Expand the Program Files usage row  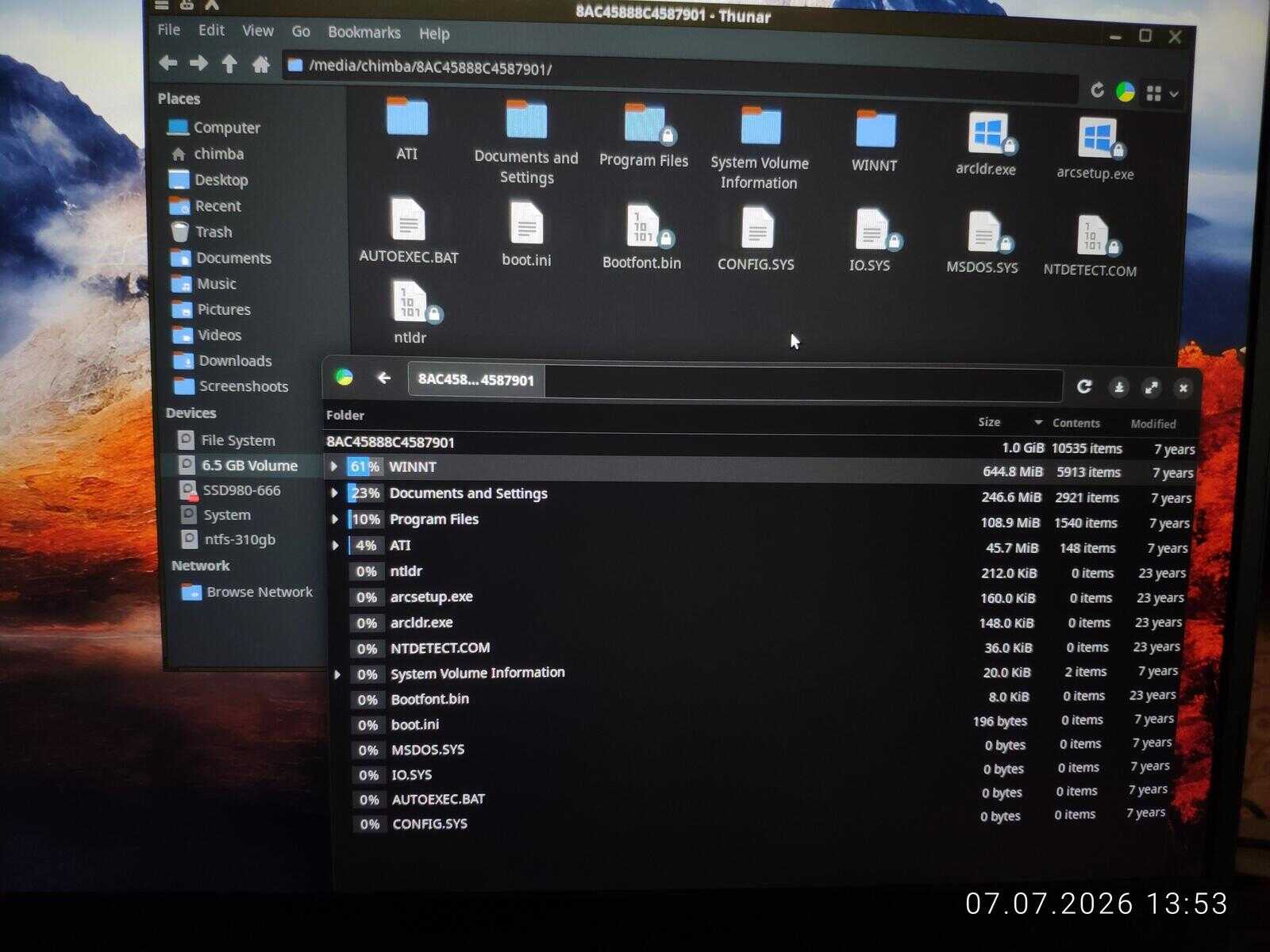pos(336,519)
